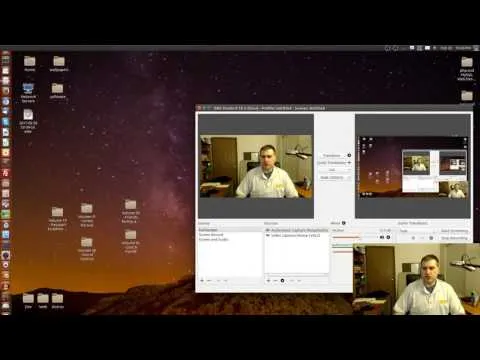
Task: Move the selected source down
Action: click(299, 281)
